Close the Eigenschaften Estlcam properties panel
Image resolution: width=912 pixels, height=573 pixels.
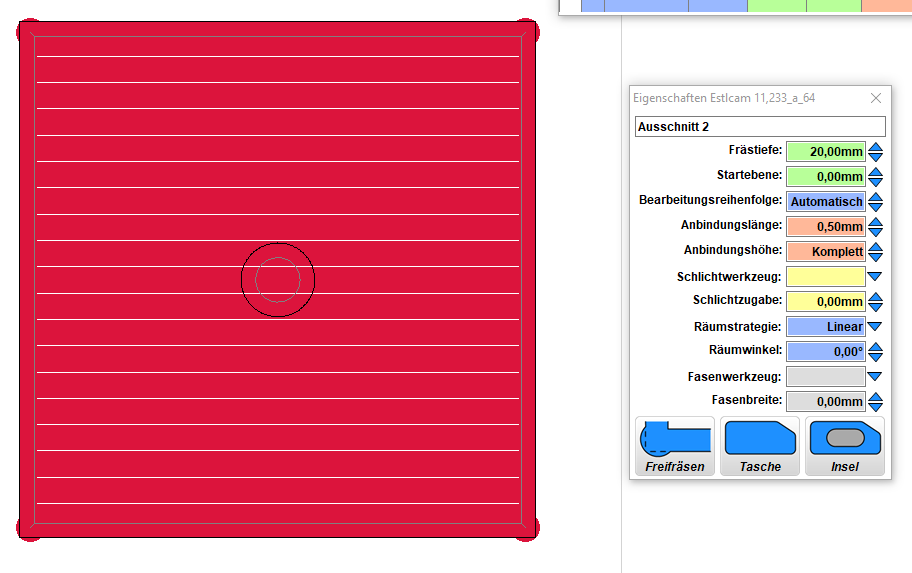[x=875, y=98]
